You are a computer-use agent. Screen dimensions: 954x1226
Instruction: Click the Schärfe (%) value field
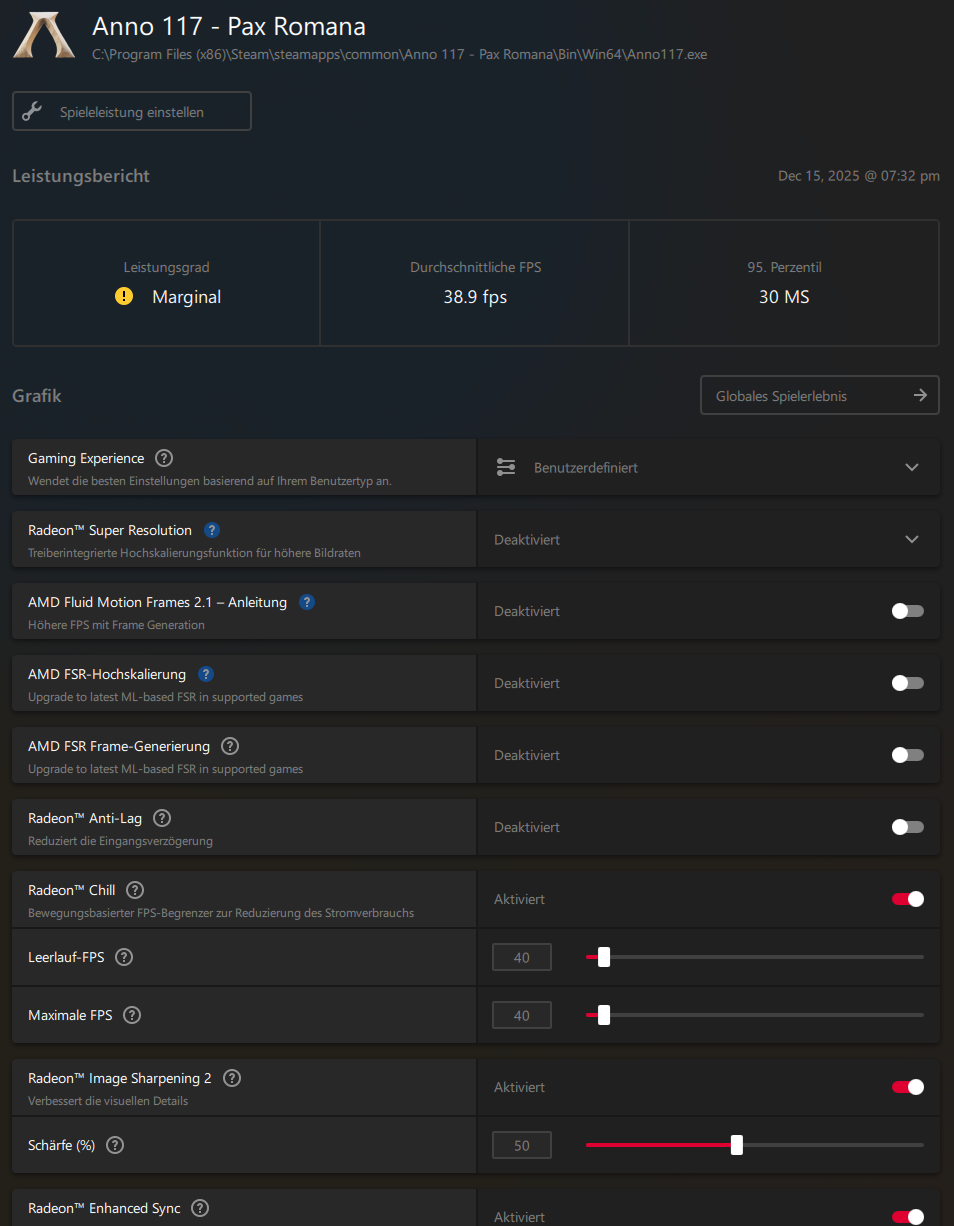pyautogui.click(x=522, y=1145)
